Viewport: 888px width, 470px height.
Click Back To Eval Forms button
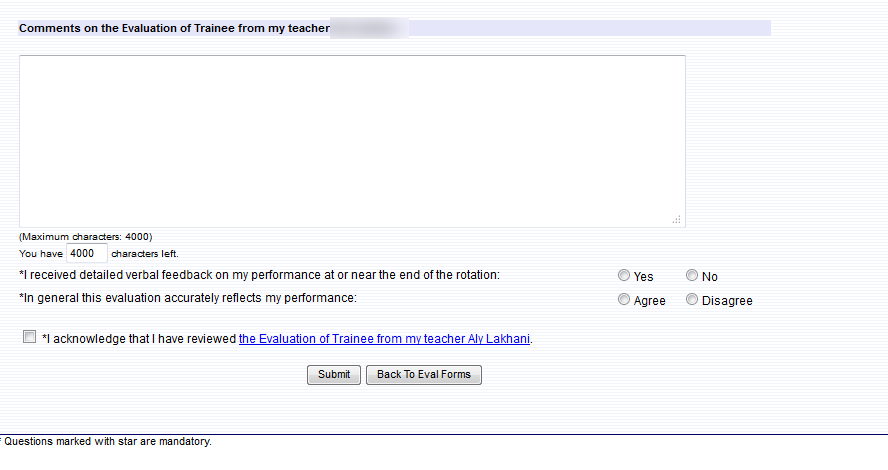point(424,374)
